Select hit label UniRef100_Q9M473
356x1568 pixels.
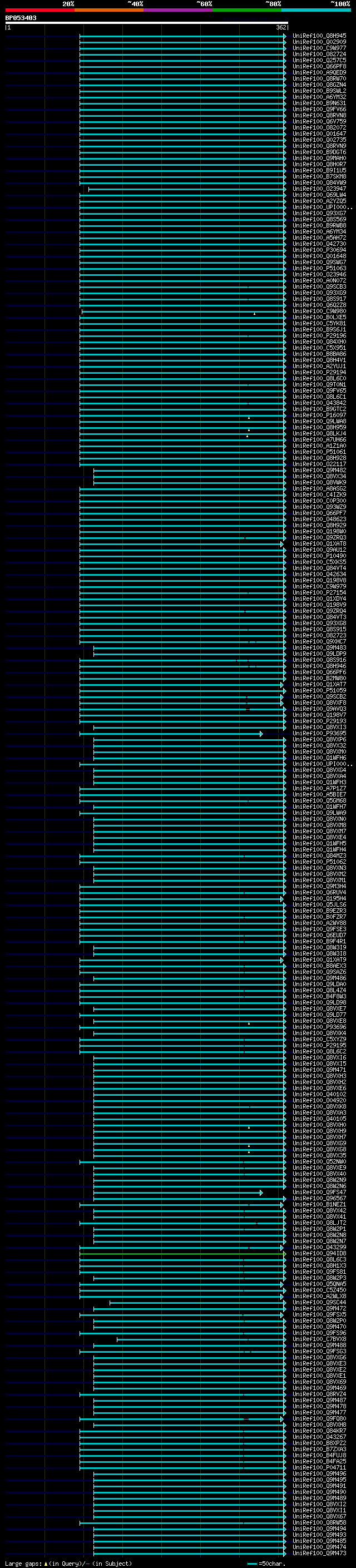click(319, 1554)
